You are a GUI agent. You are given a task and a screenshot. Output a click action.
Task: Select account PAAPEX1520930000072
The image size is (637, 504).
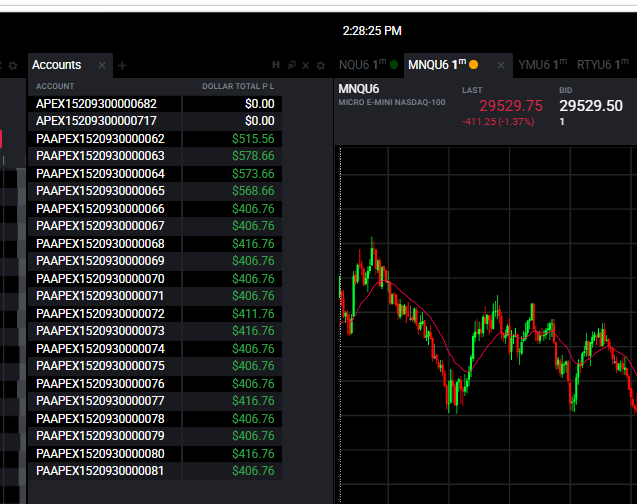(100, 314)
